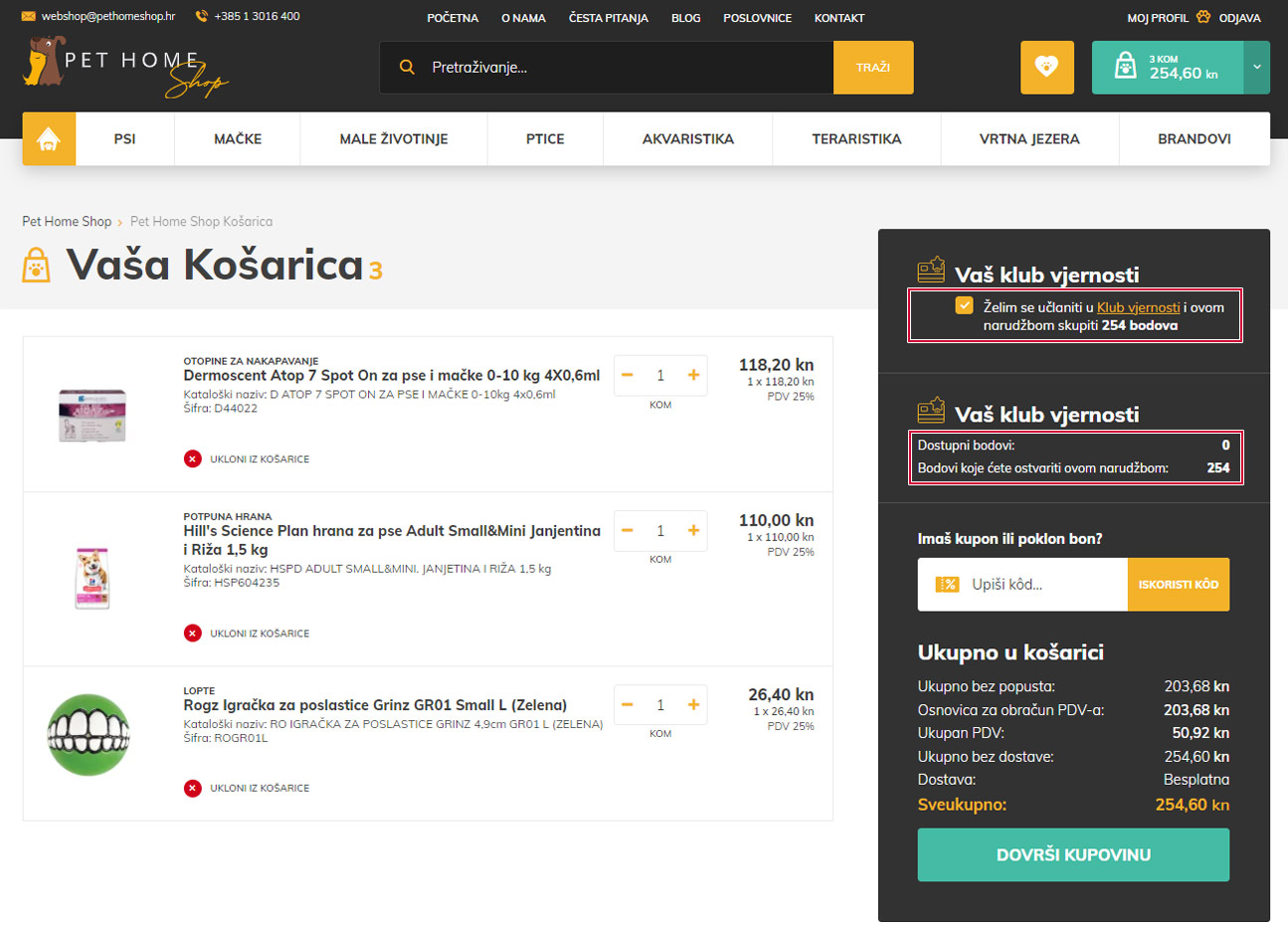Image resolution: width=1288 pixels, height=925 pixels.
Task: Expand the cart dropdown arrow
Action: pyautogui.click(x=1256, y=68)
